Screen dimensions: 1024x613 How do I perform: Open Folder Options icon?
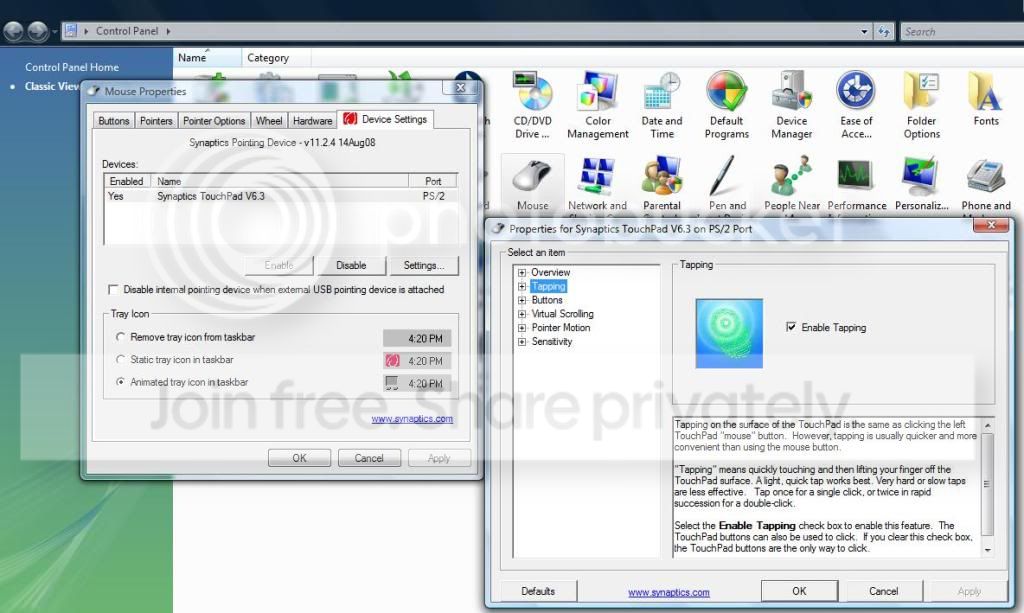coord(921,106)
